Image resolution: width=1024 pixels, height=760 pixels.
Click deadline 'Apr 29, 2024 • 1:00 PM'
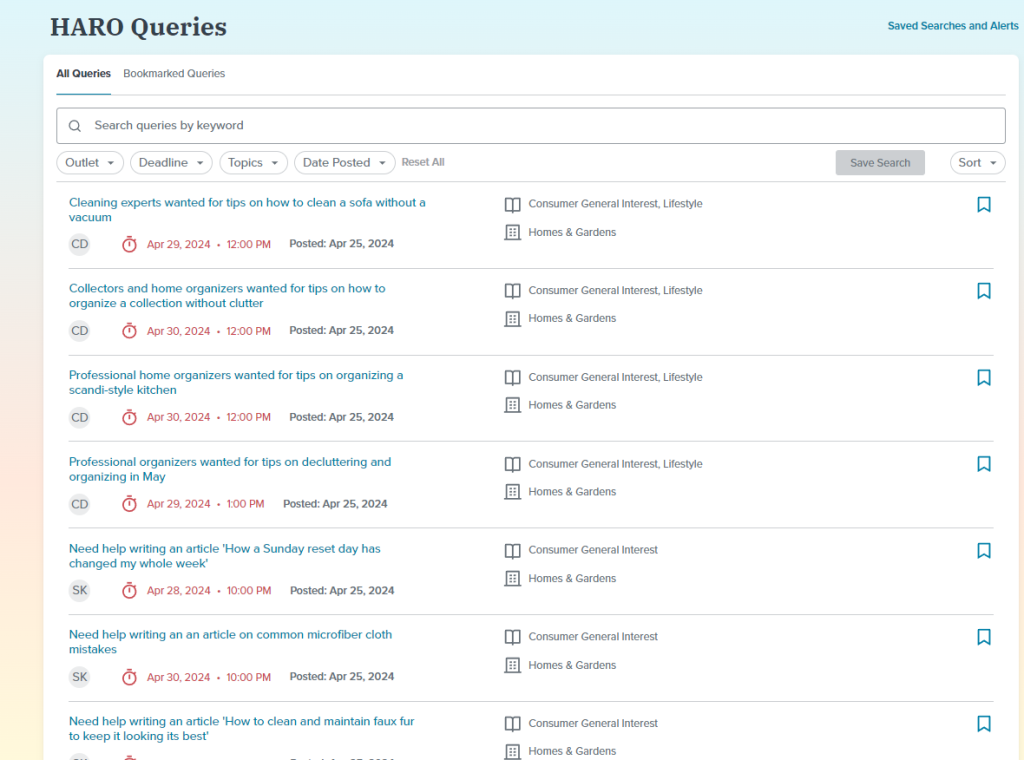[x=206, y=504]
